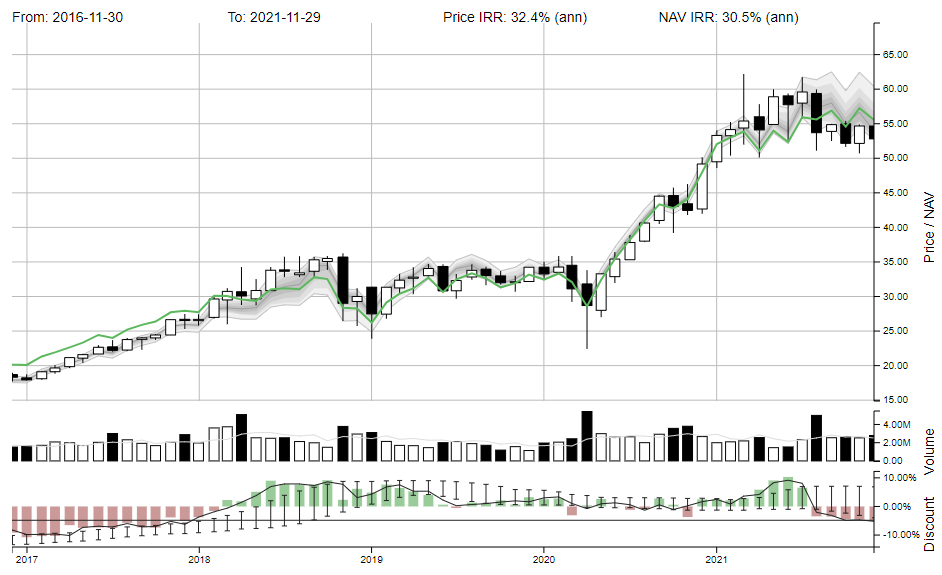Click the 'Price IRR: 32.4% (ann)' label
The height and width of the screenshot is (575, 942).
point(515,17)
